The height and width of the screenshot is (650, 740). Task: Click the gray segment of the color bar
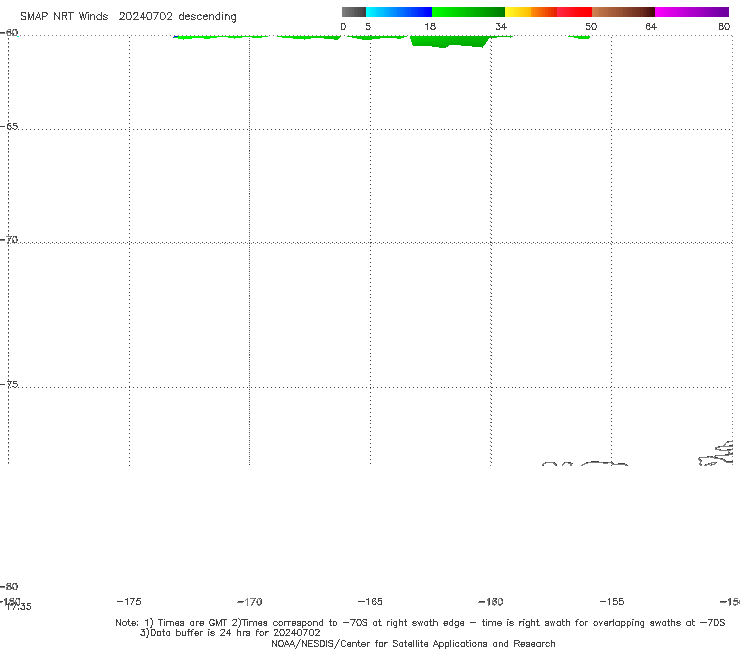pos(353,12)
